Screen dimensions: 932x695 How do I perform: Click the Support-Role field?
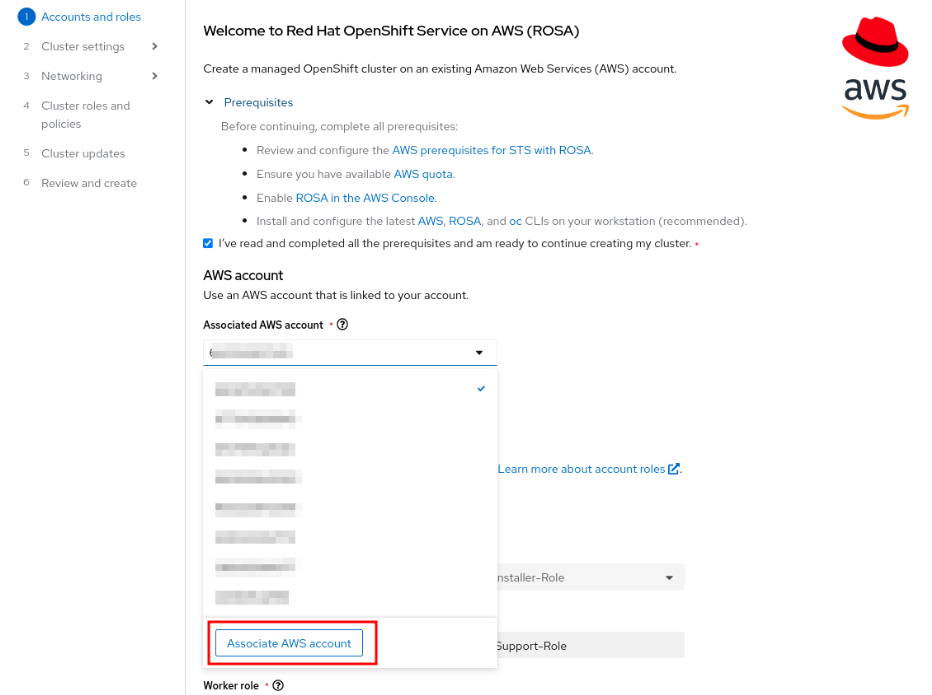pos(590,646)
